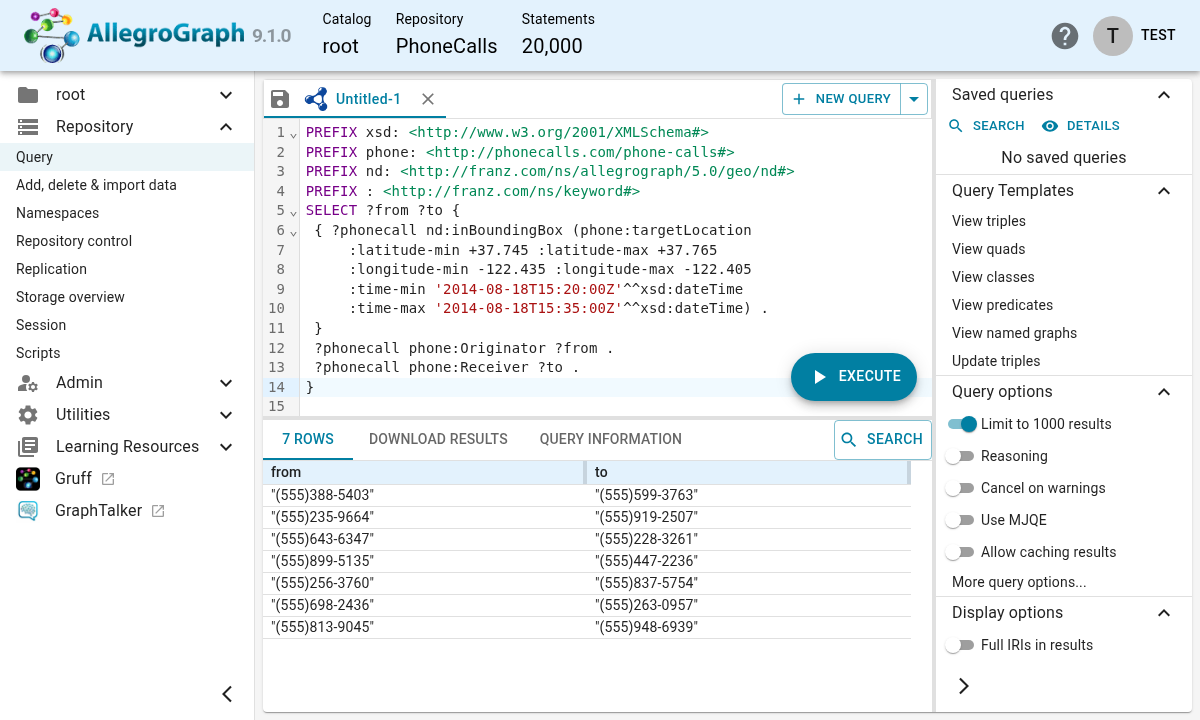
Task: Click the Admin user-gear icon
Action: pos(28,383)
